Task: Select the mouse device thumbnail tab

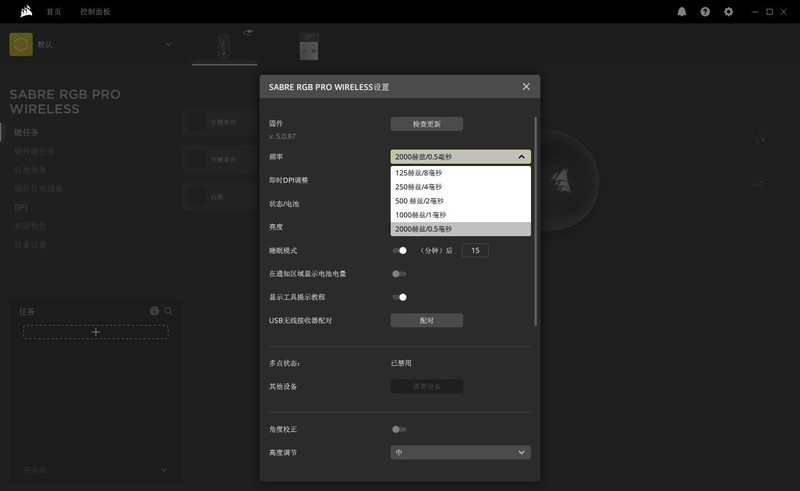Action: [x=224, y=46]
